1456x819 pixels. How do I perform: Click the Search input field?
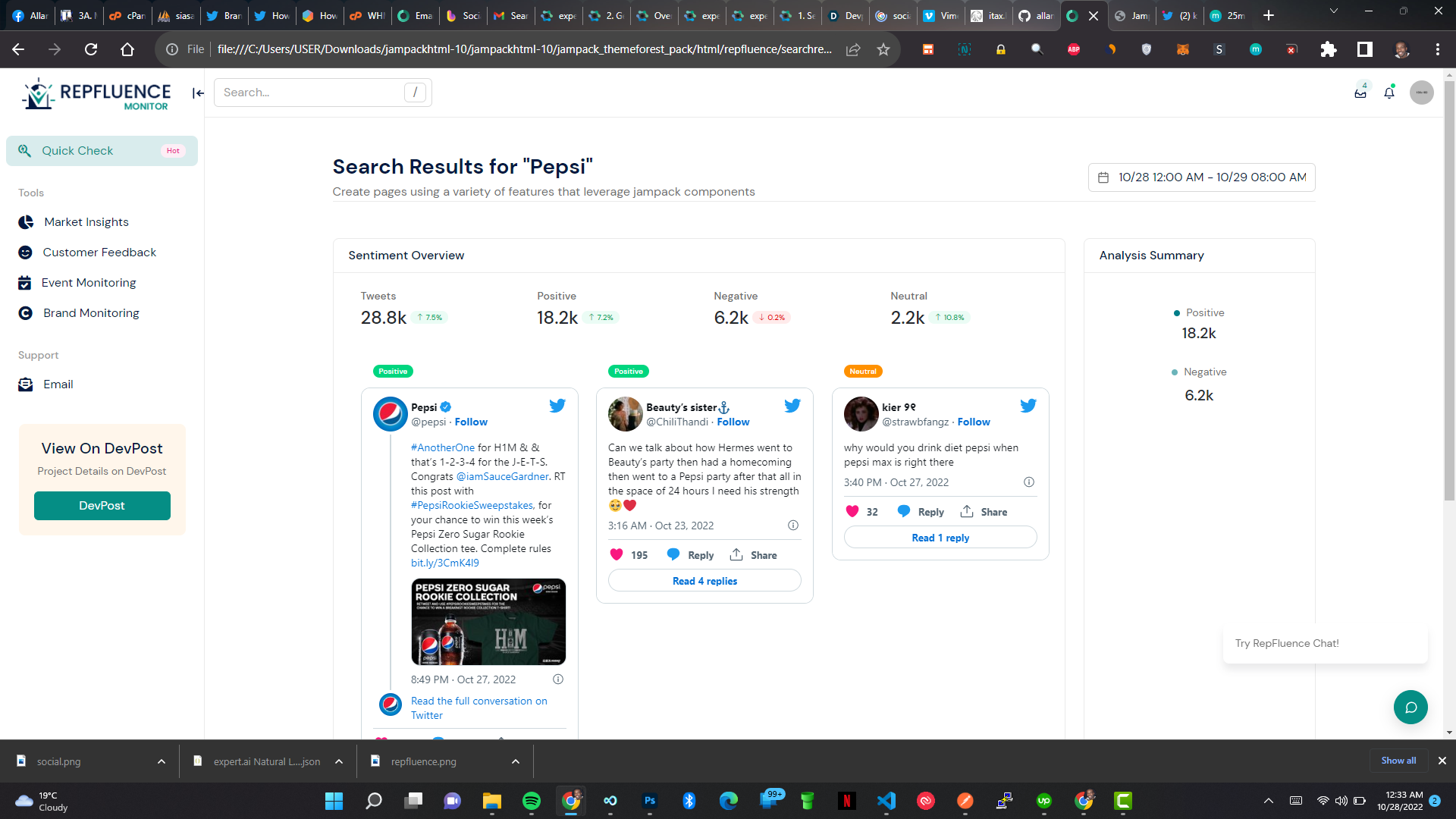311,93
